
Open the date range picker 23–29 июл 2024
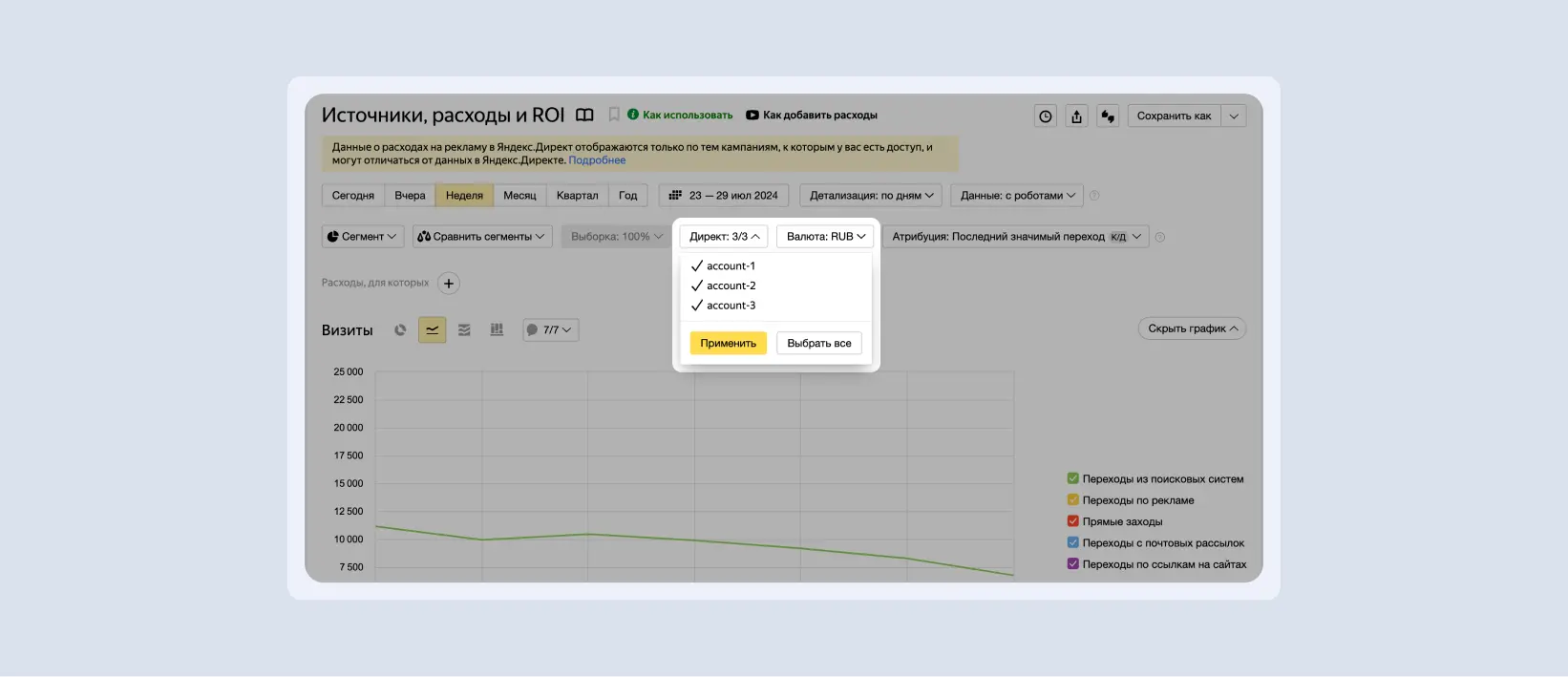click(x=724, y=196)
